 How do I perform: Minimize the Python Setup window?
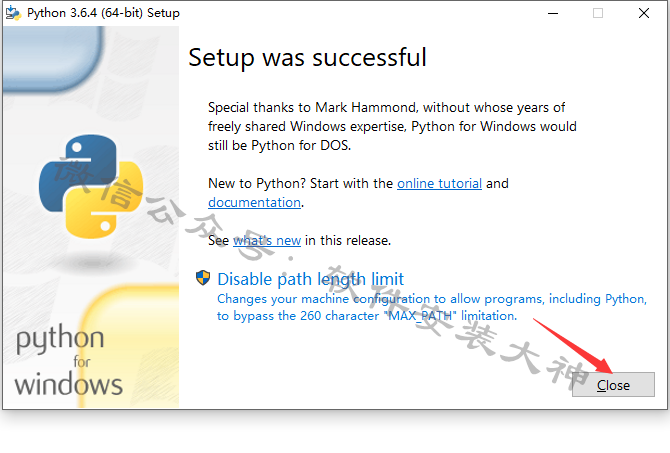[x=553, y=14]
